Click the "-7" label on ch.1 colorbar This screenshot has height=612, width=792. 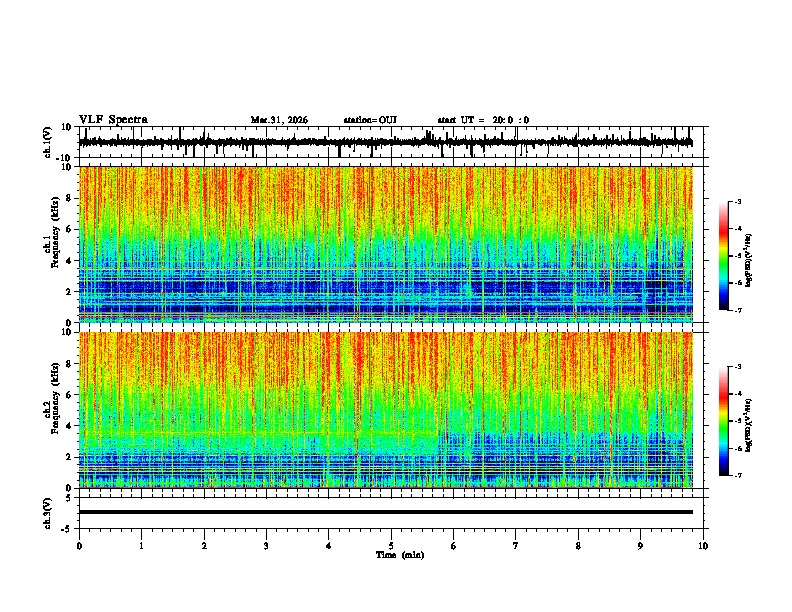pyautogui.click(x=737, y=310)
